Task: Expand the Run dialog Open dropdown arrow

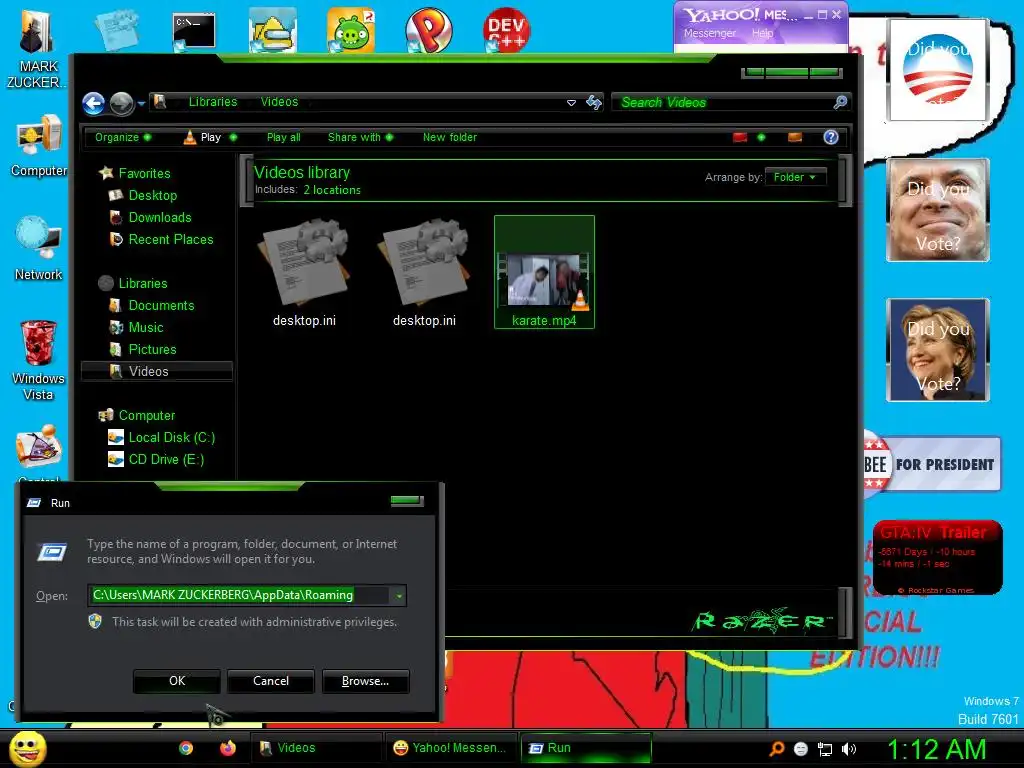Action: click(398, 596)
